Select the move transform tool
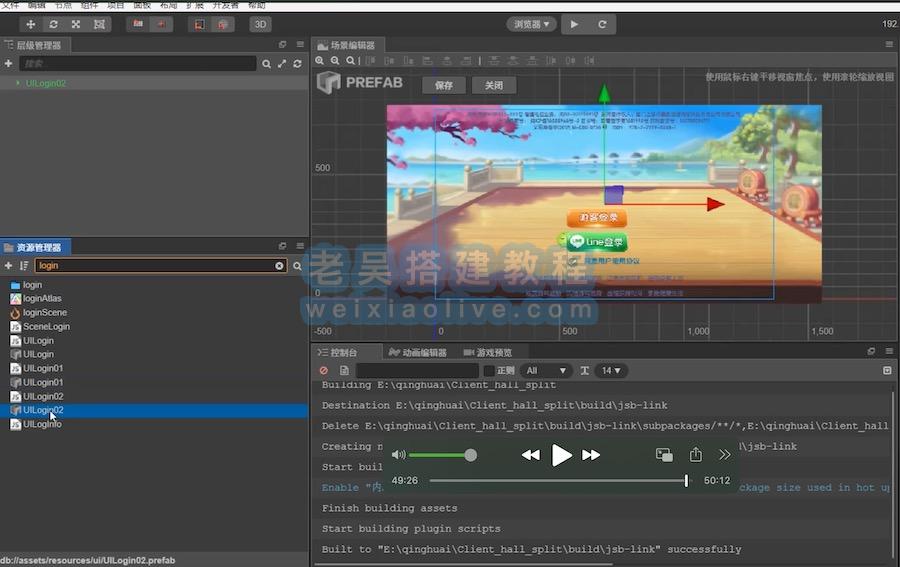The width and height of the screenshot is (900, 567). (x=30, y=24)
